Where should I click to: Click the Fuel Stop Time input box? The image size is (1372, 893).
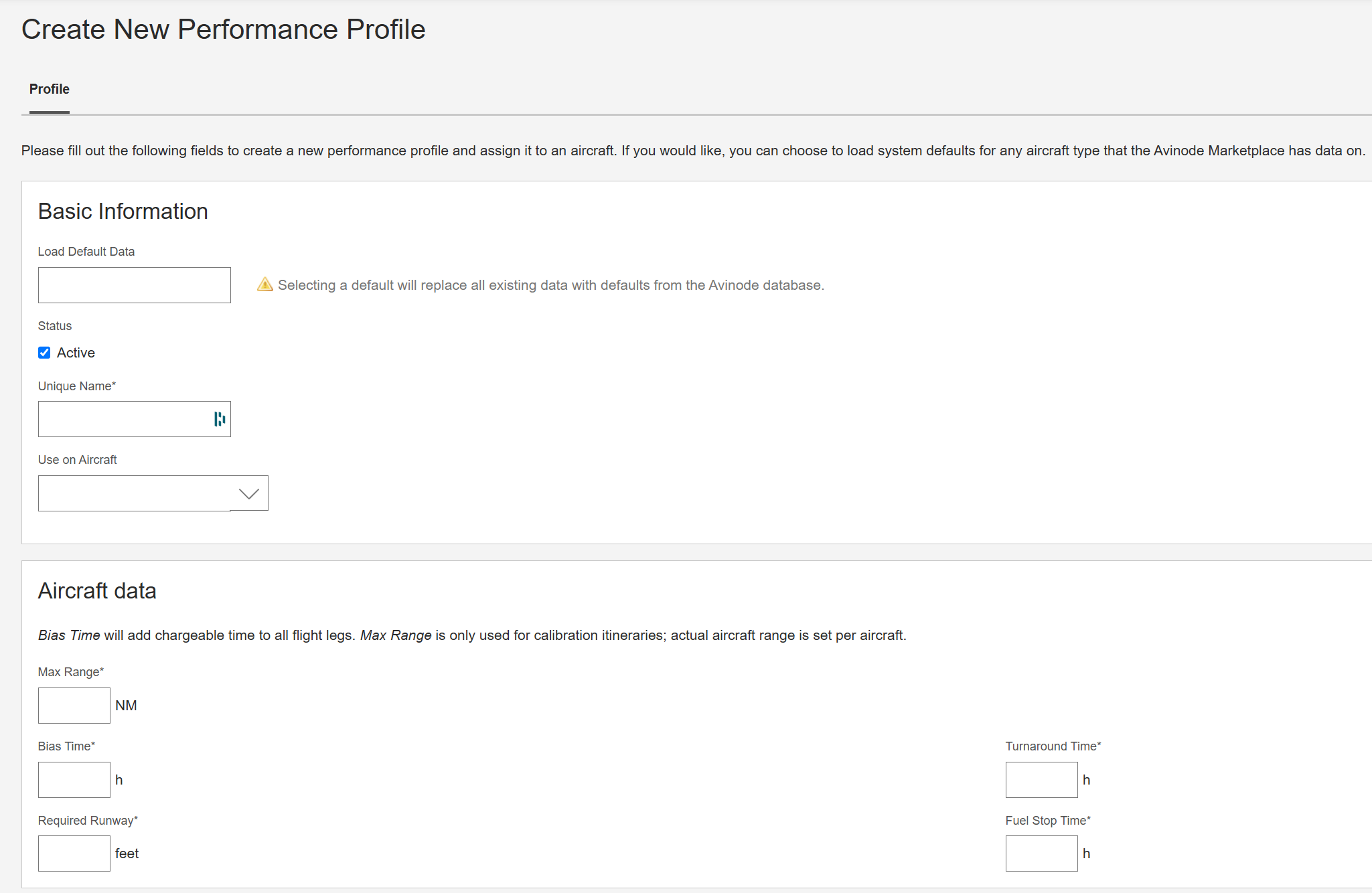coord(1041,854)
